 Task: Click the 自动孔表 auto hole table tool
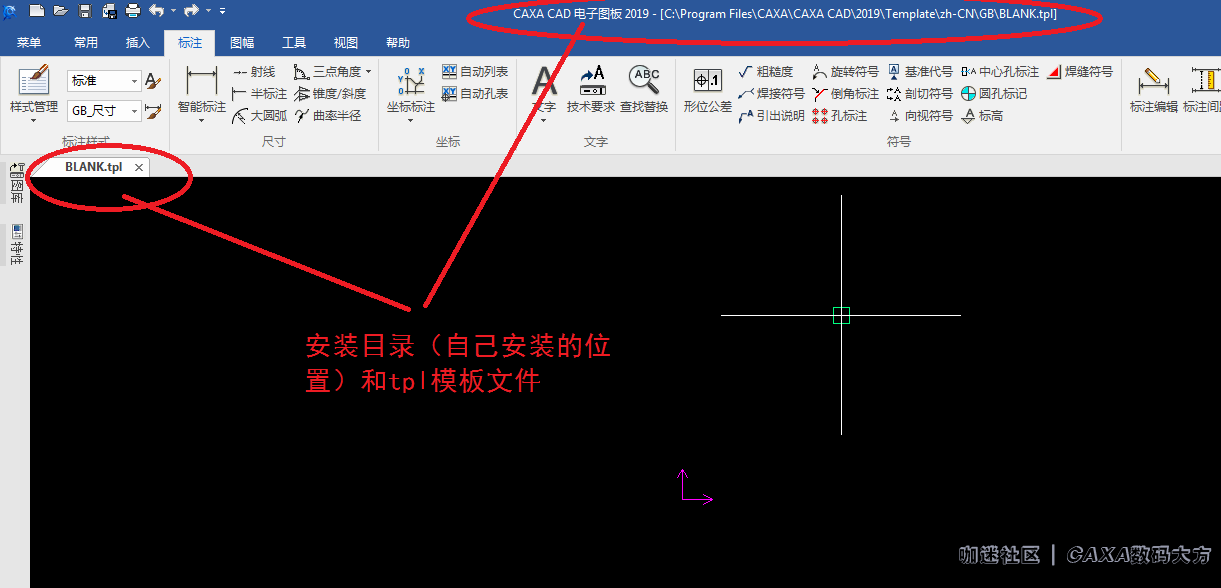[x=476, y=94]
